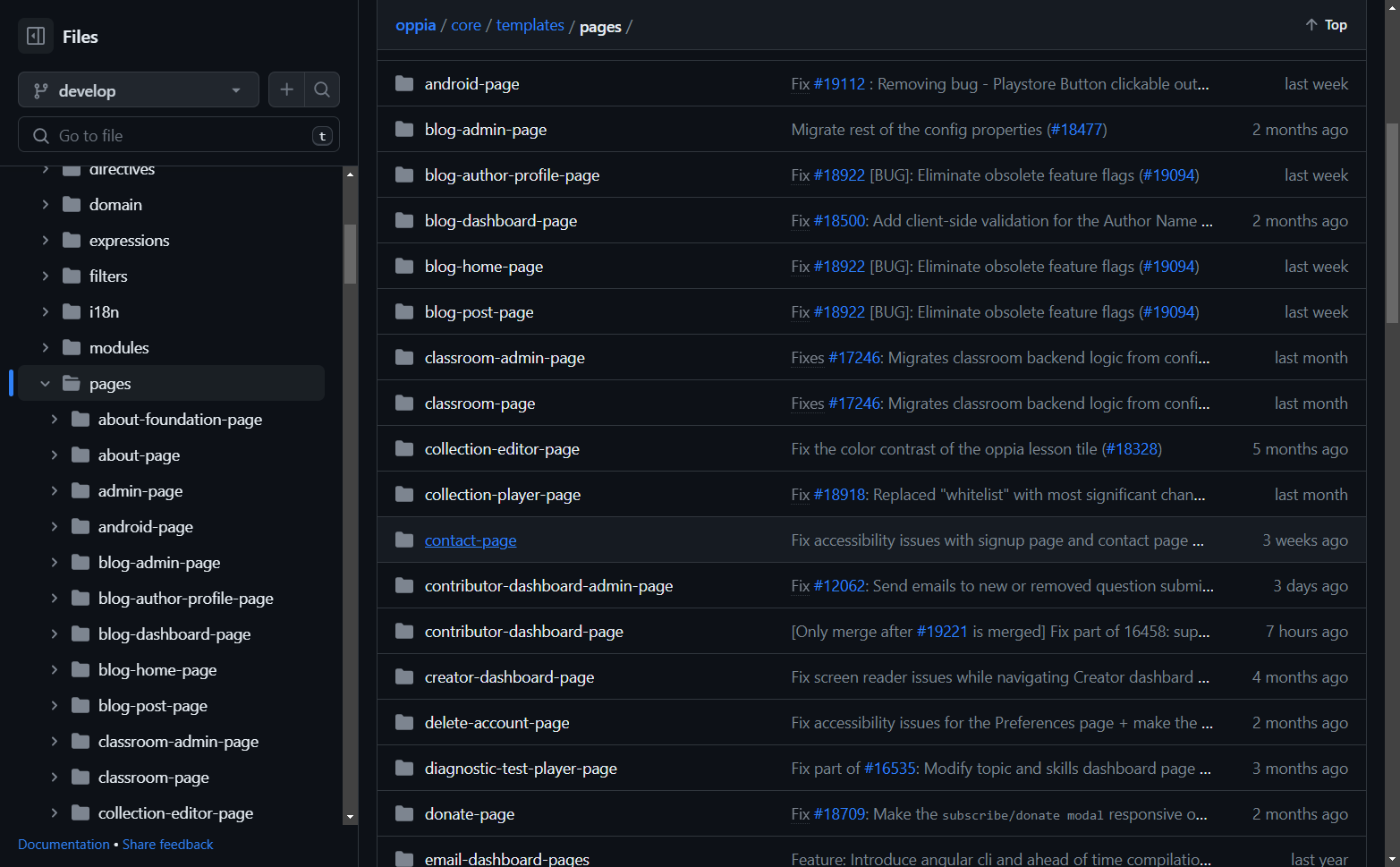Open delete-account-page folder name
1400x867 pixels.
496,722
